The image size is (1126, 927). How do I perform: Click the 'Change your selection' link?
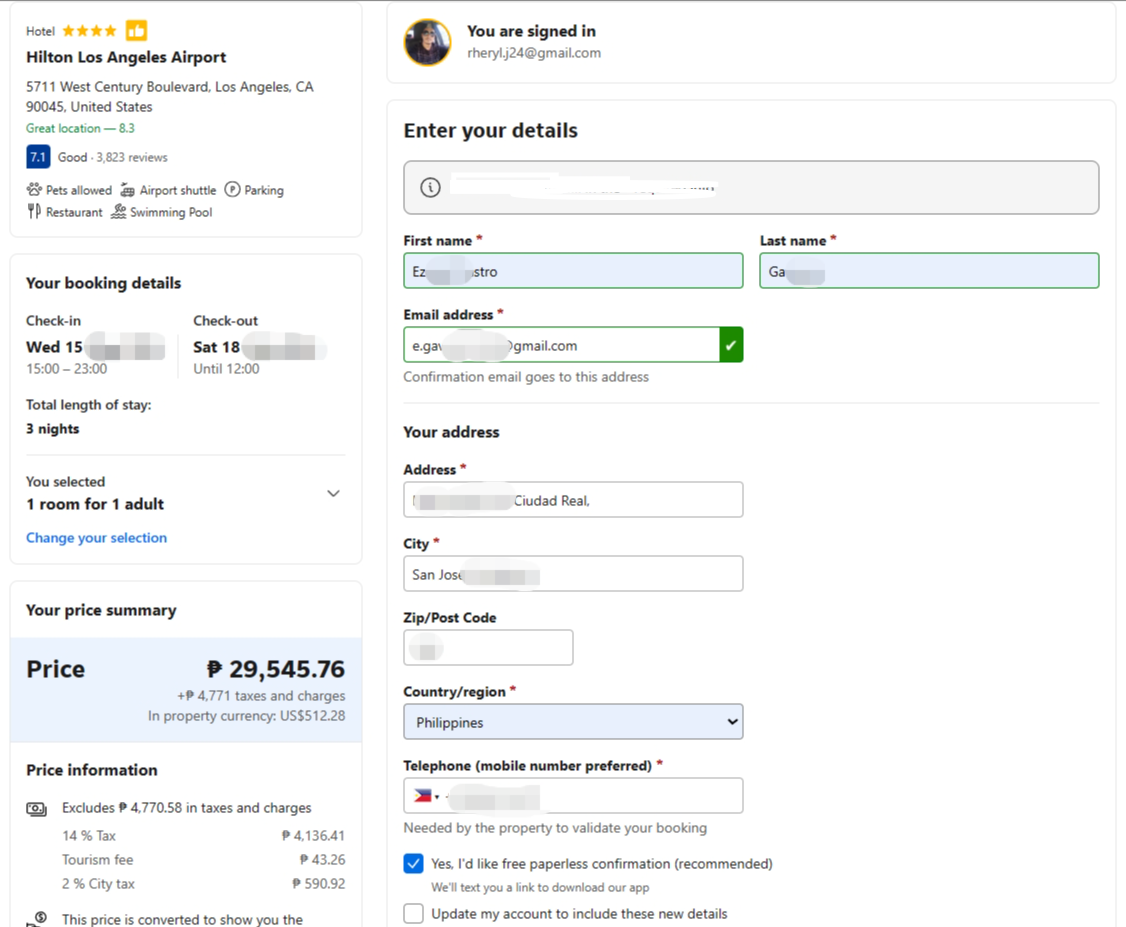(x=96, y=538)
